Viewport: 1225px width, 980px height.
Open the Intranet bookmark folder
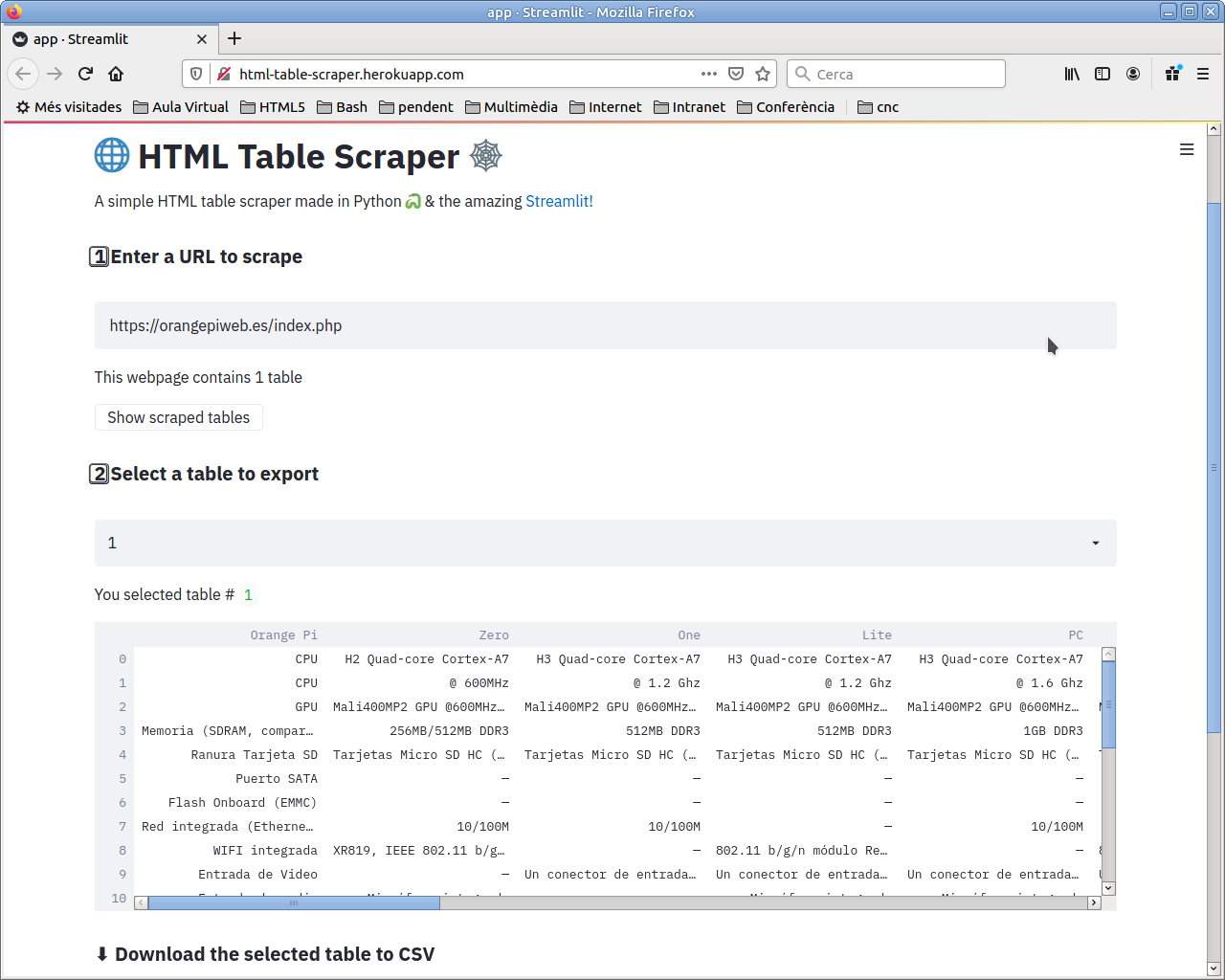[x=689, y=107]
